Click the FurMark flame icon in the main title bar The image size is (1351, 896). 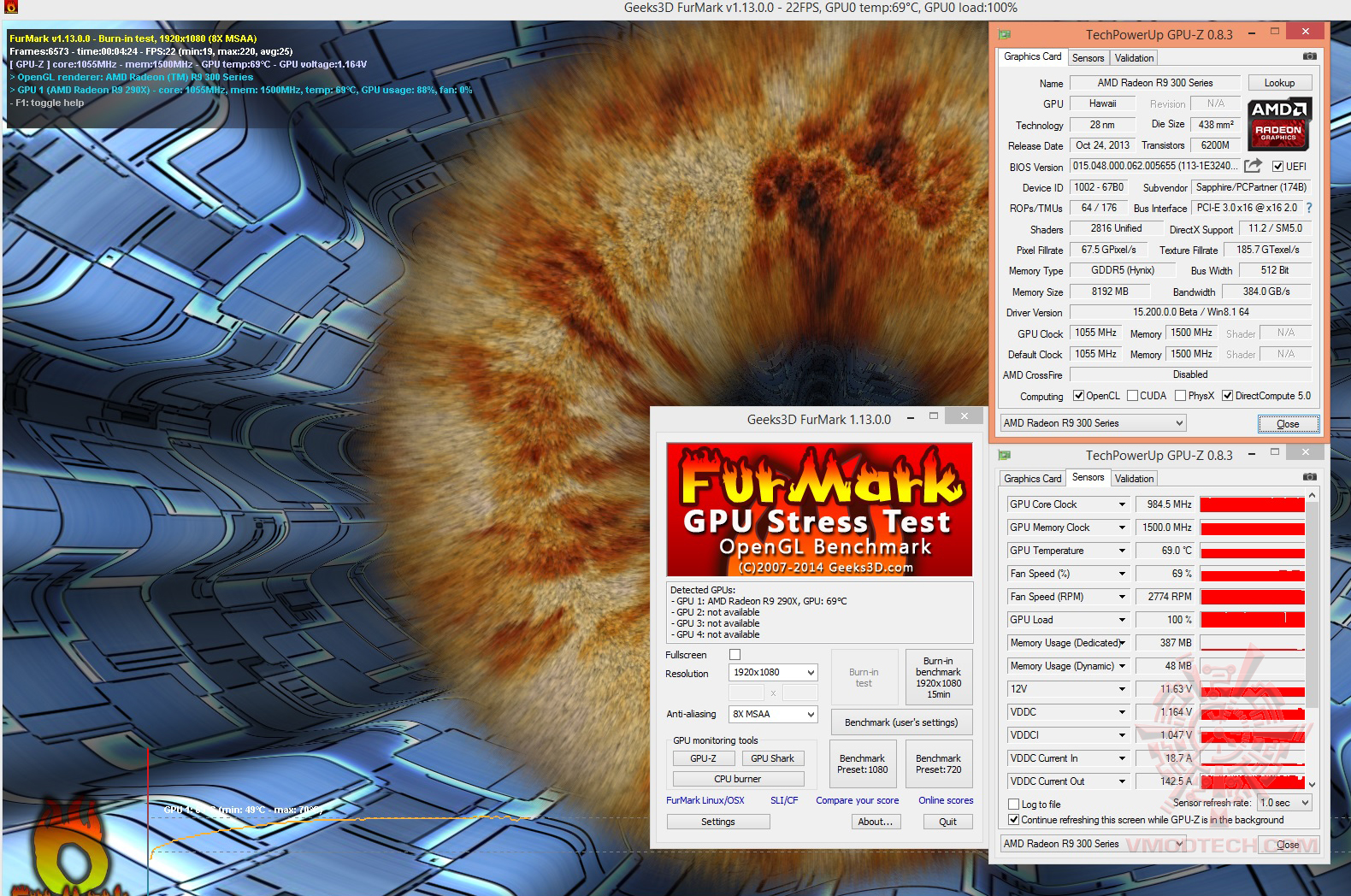10,8
